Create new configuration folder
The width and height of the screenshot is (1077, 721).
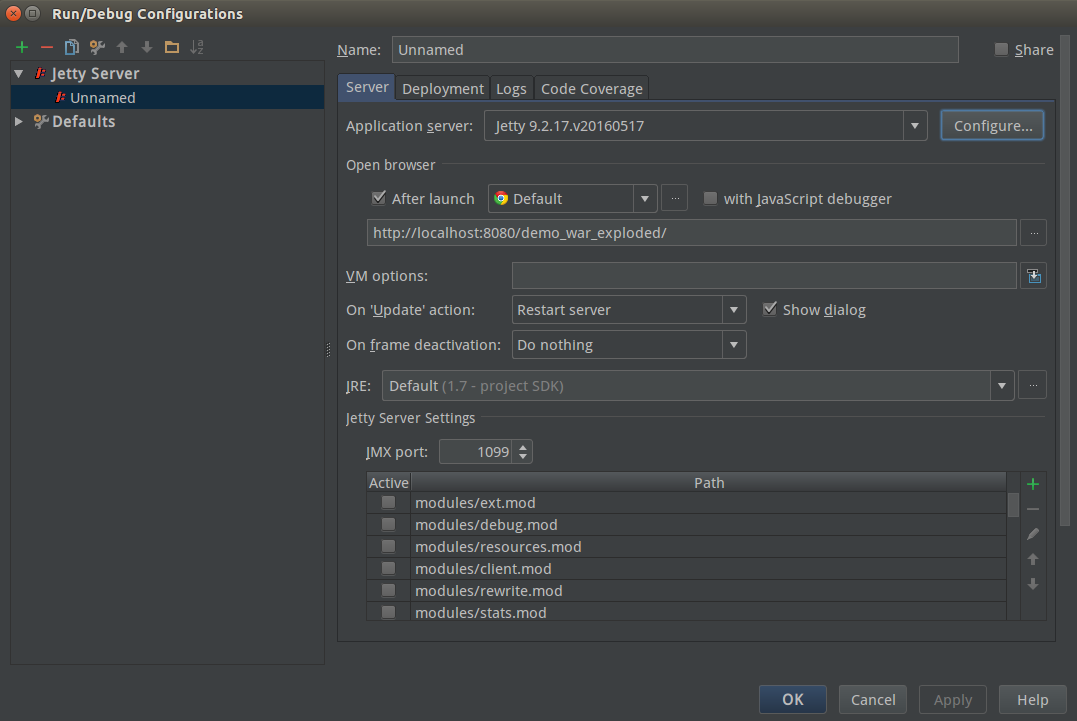tap(171, 46)
